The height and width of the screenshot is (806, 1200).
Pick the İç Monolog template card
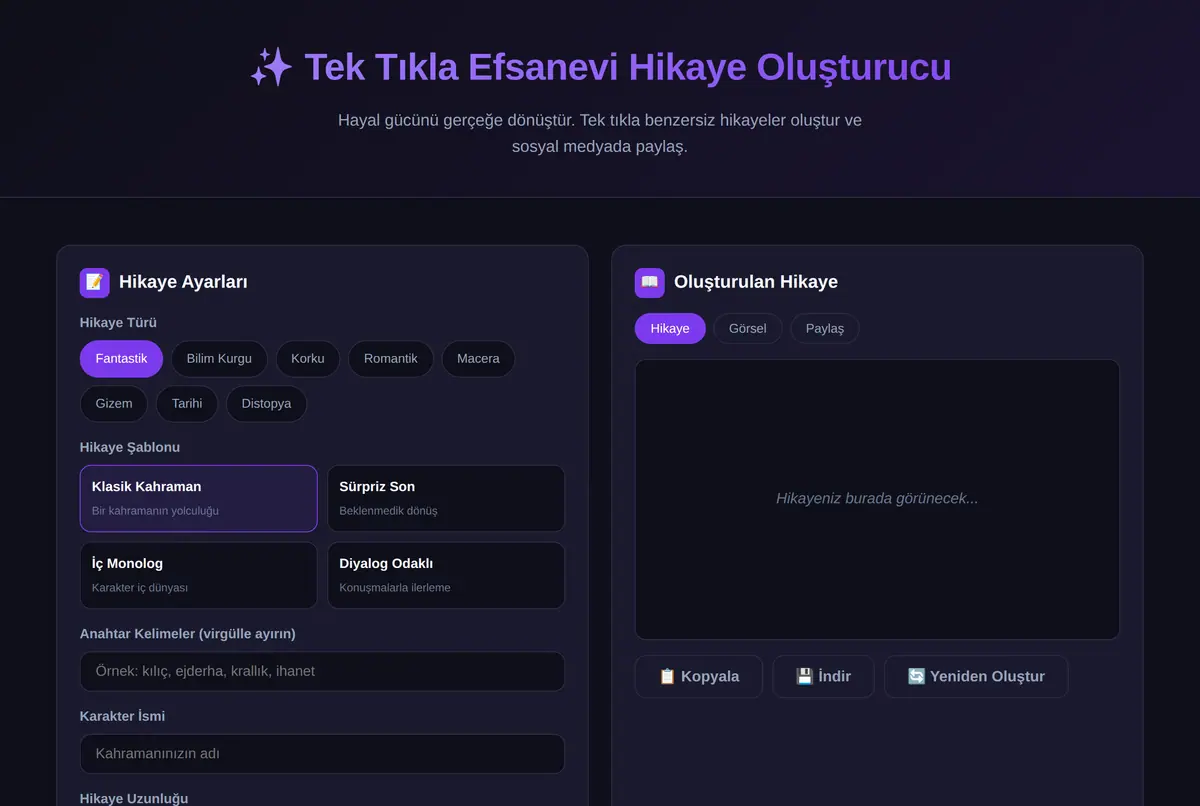(x=199, y=575)
